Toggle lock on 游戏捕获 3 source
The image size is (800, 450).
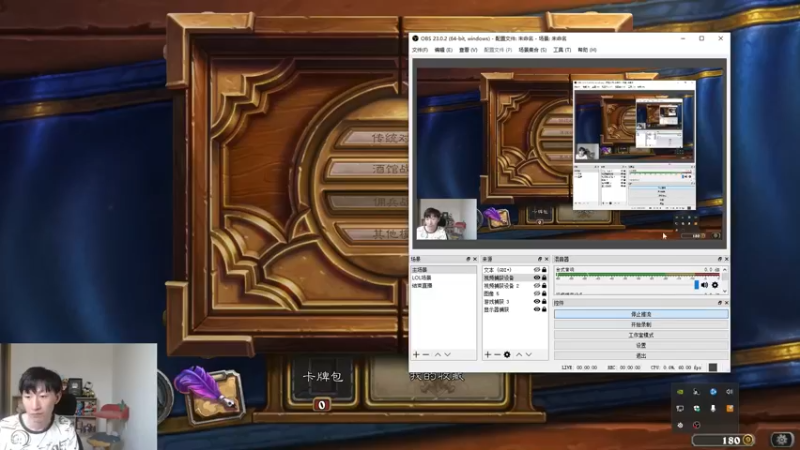(x=544, y=302)
